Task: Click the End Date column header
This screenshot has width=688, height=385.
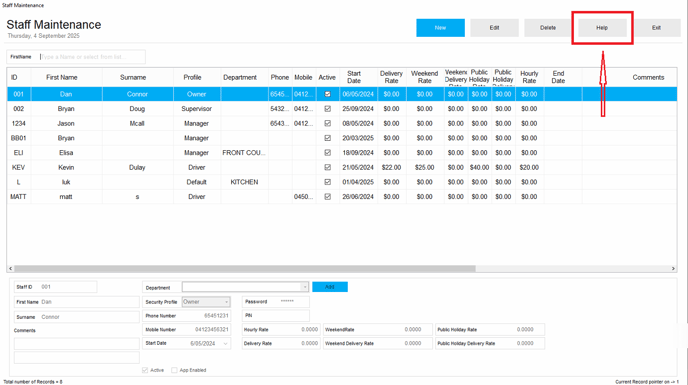Action: (563, 77)
